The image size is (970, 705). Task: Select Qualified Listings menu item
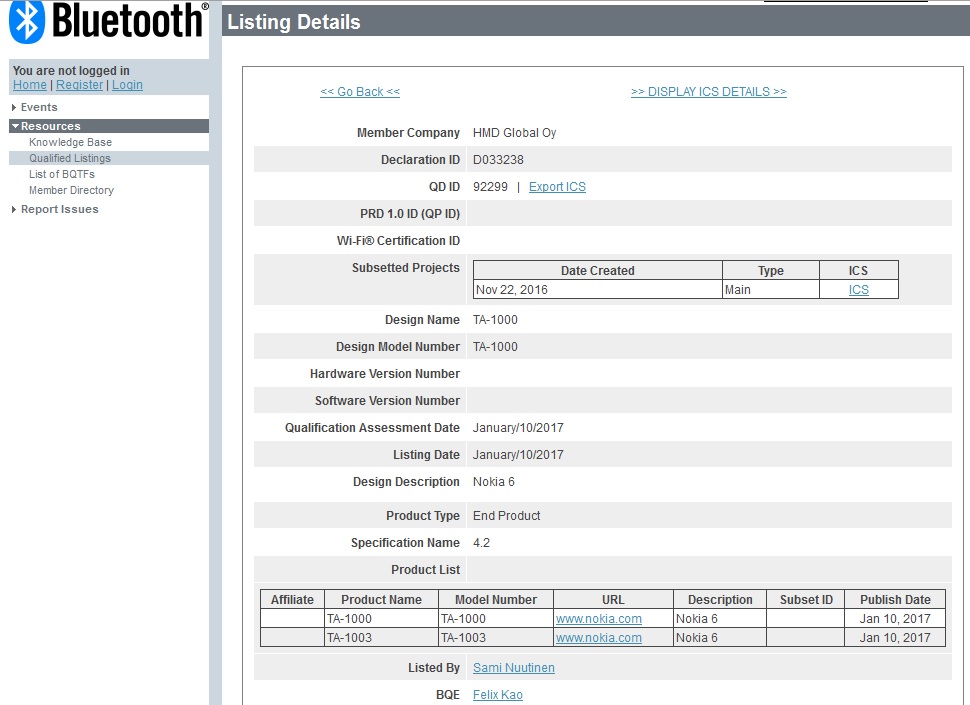point(70,158)
